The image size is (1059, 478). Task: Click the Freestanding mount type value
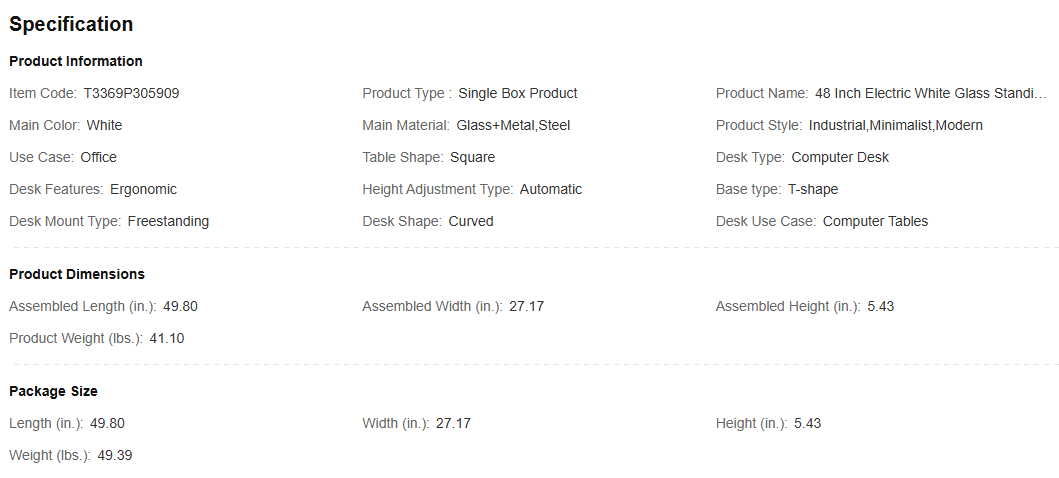[x=168, y=221]
